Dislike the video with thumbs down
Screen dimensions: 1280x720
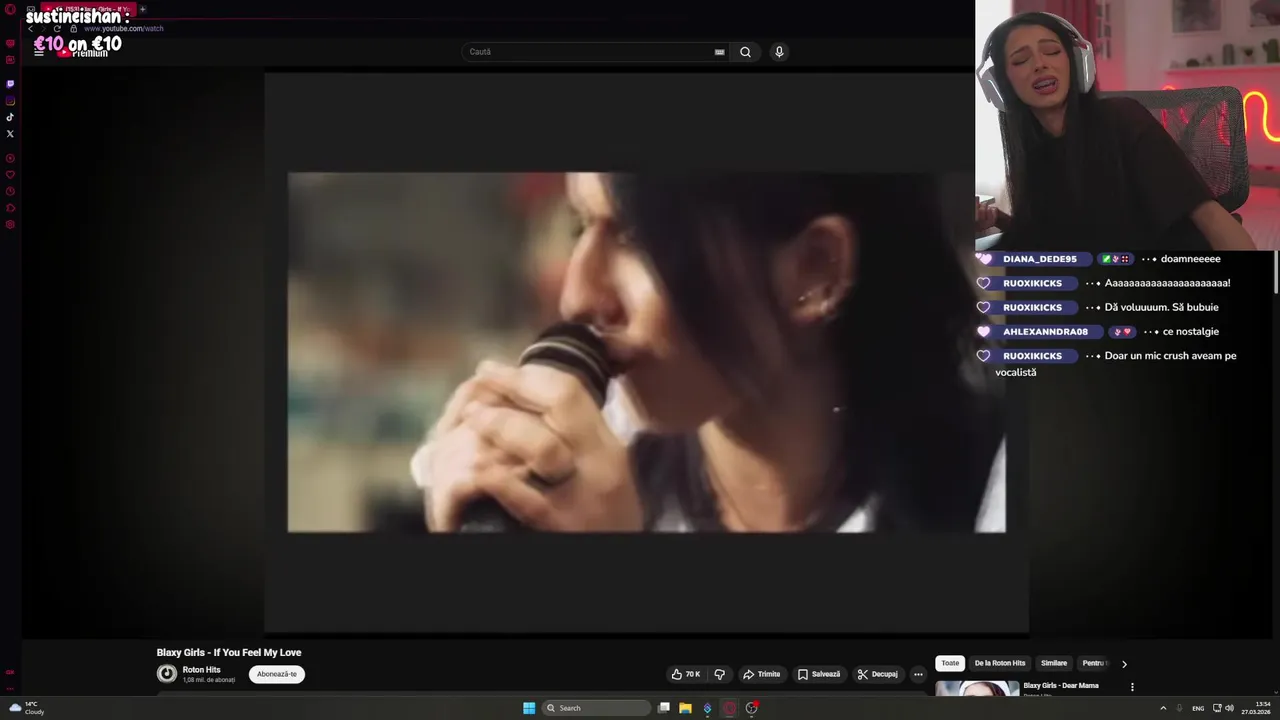[719, 674]
